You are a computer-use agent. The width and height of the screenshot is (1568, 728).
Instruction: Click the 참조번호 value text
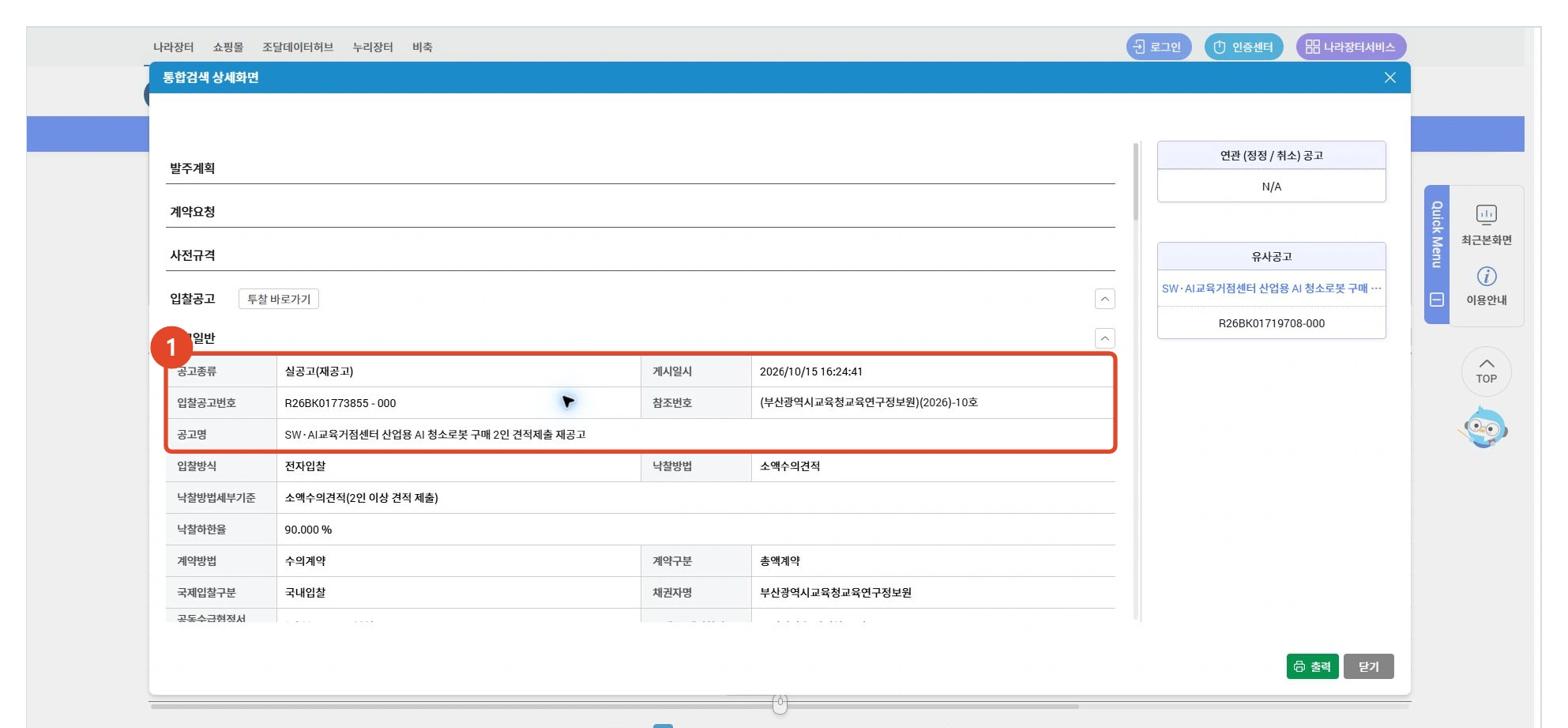click(x=869, y=402)
